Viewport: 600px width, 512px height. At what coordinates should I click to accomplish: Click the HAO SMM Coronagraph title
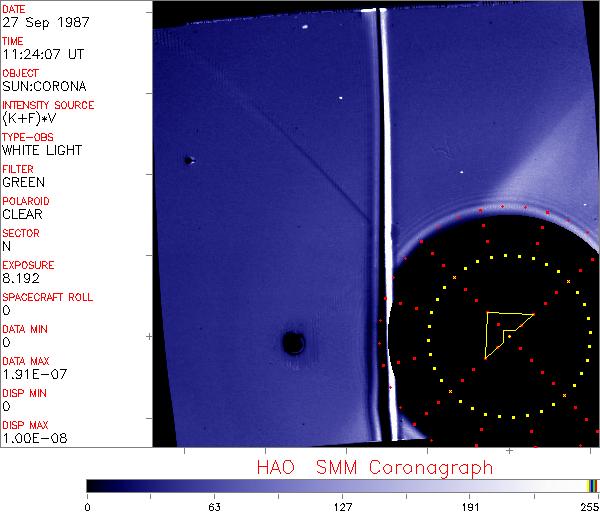pos(375,467)
